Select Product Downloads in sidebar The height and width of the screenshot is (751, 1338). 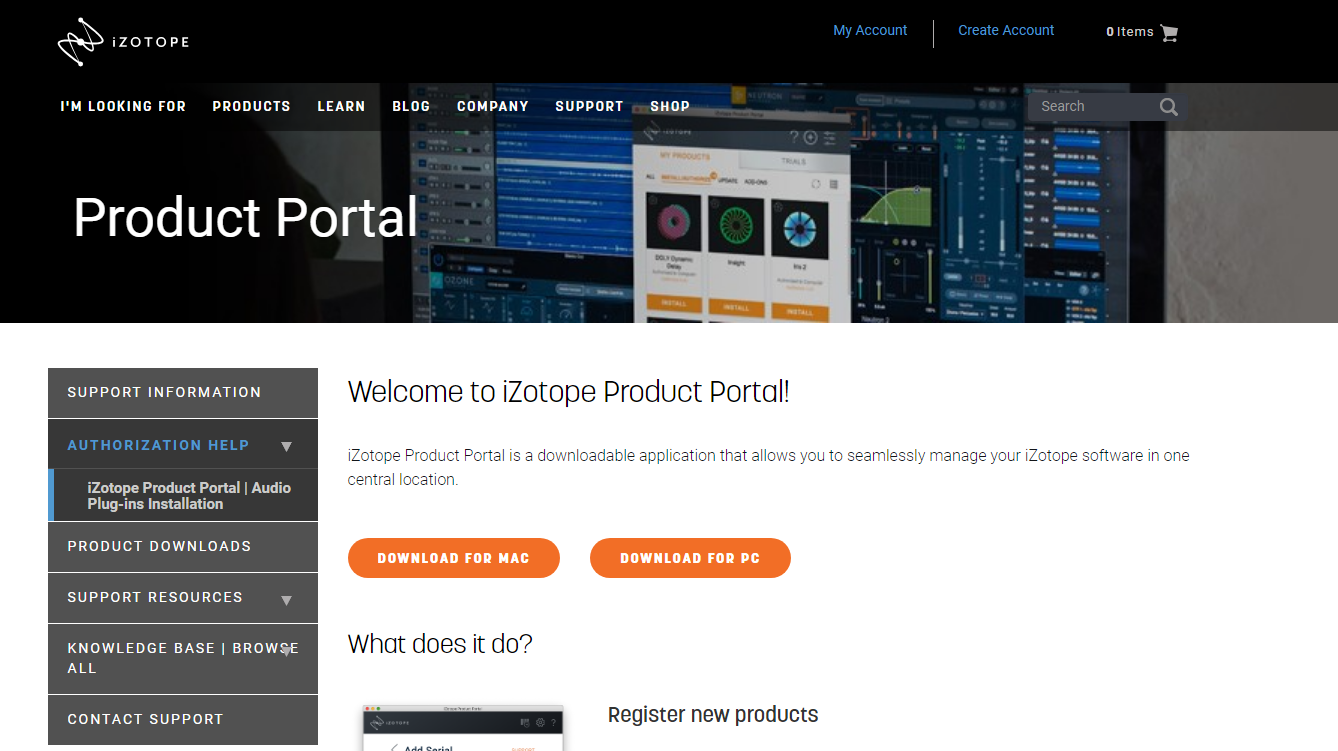point(183,547)
